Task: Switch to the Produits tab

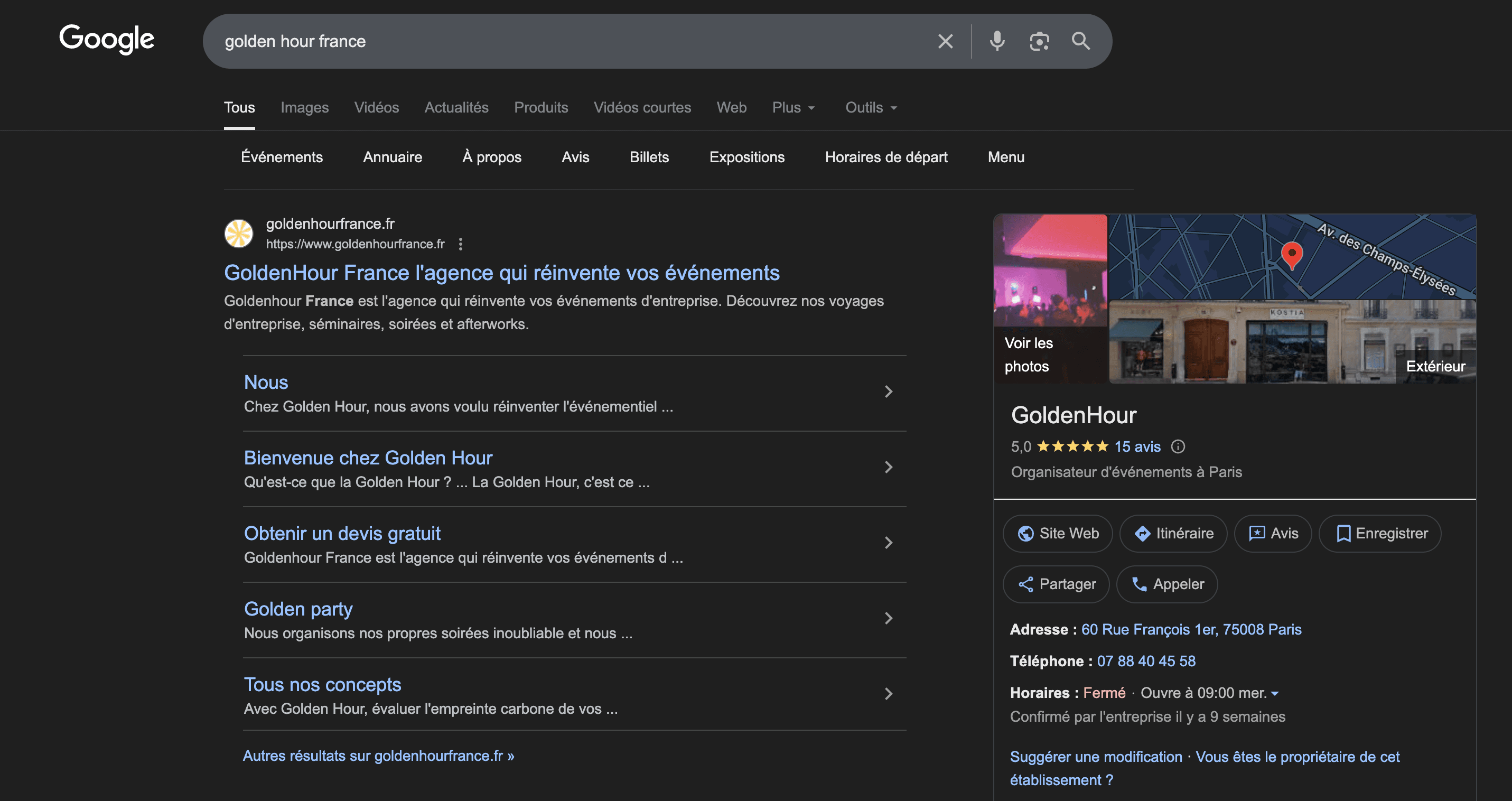Action: click(541, 107)
